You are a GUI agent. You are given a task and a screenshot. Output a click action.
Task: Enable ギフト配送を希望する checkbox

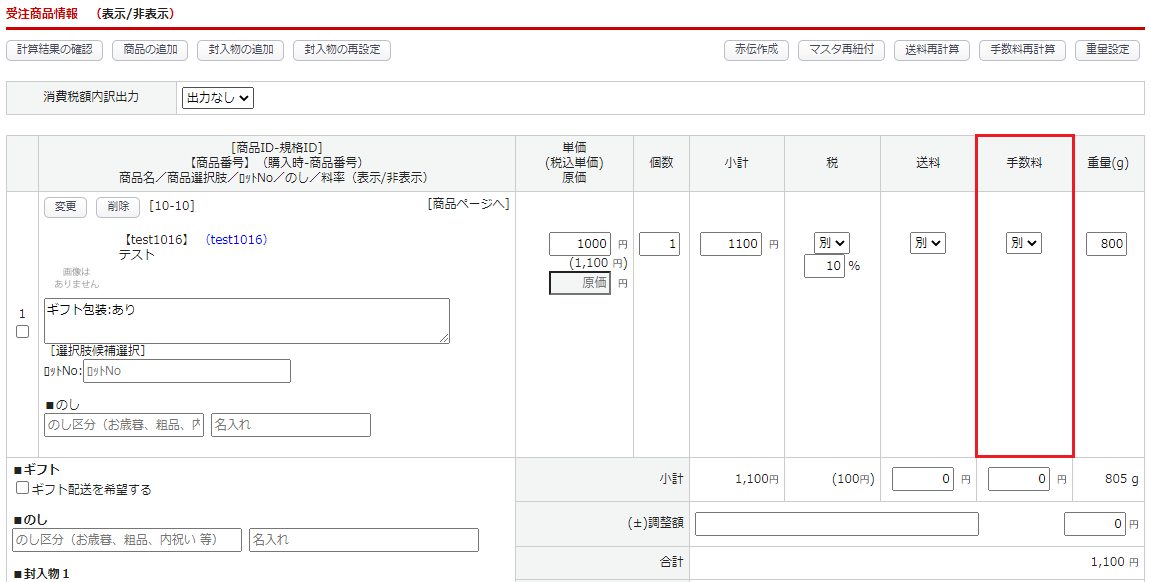[x=23, y=489]
